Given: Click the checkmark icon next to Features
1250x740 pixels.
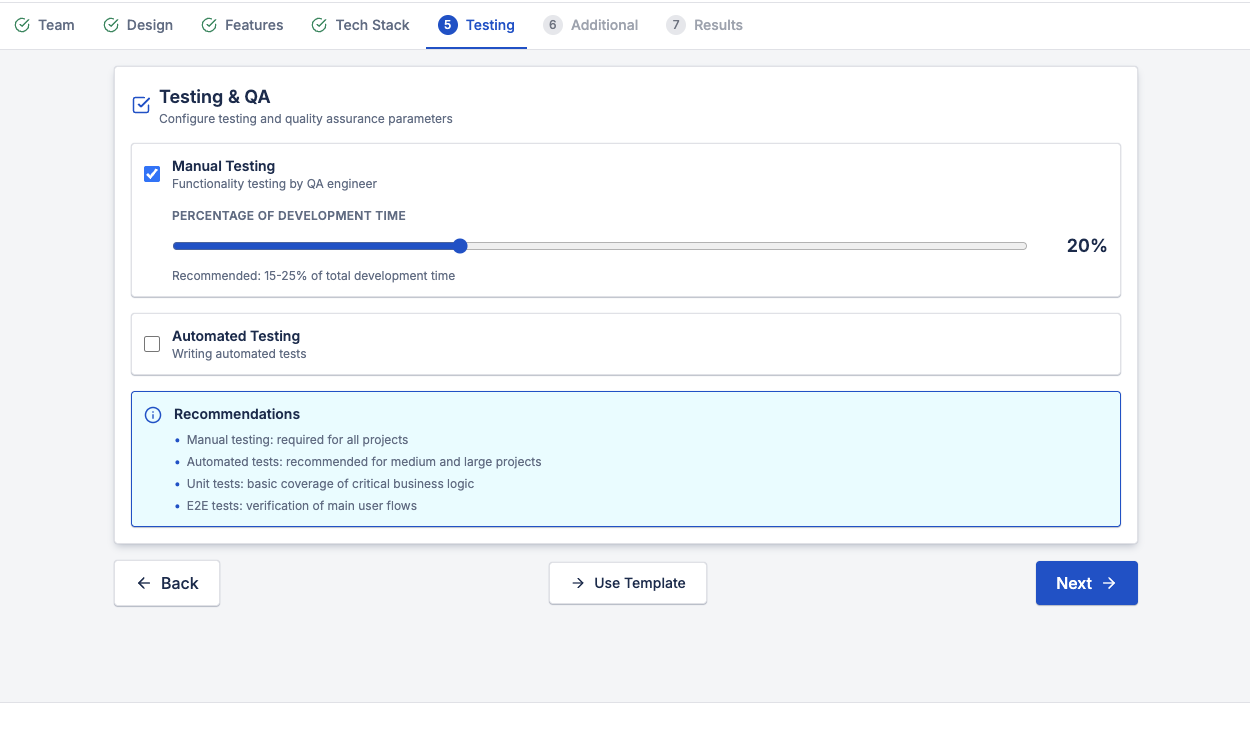Looking at the screenshot, I should [209, 24].
